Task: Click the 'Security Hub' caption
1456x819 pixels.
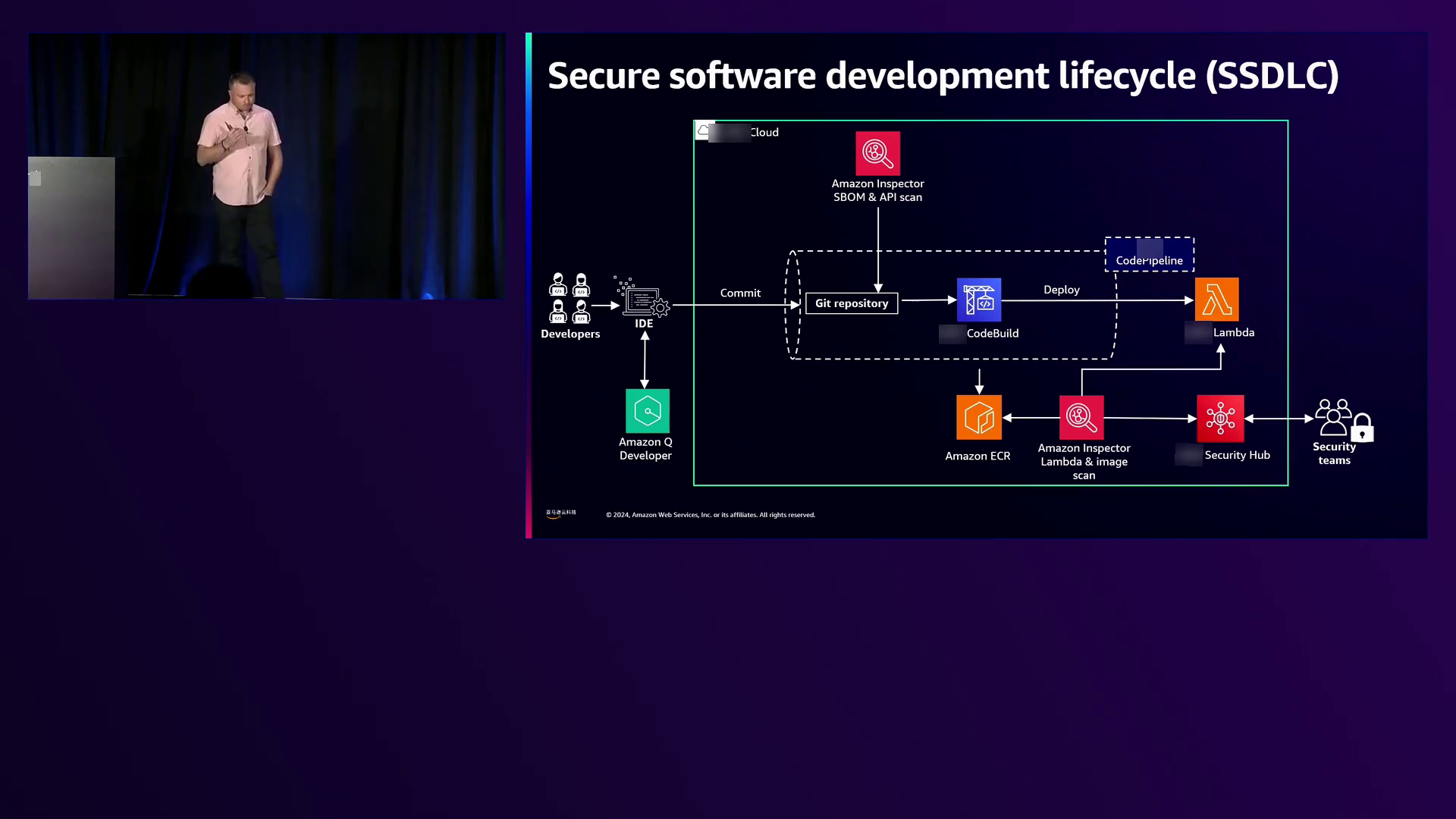Action: [1238, 455]
